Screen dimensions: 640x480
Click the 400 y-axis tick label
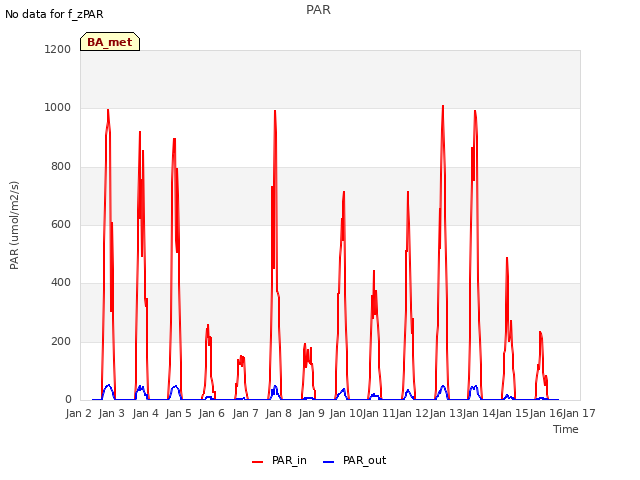[61, 282]
